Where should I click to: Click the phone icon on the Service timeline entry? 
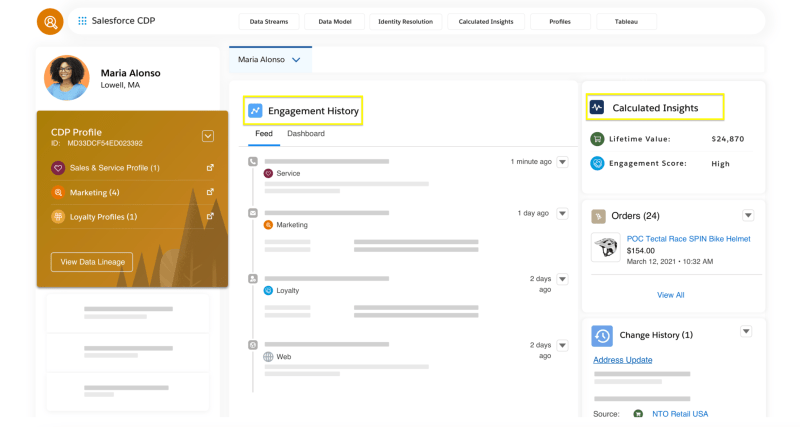[x=253, y=161]
